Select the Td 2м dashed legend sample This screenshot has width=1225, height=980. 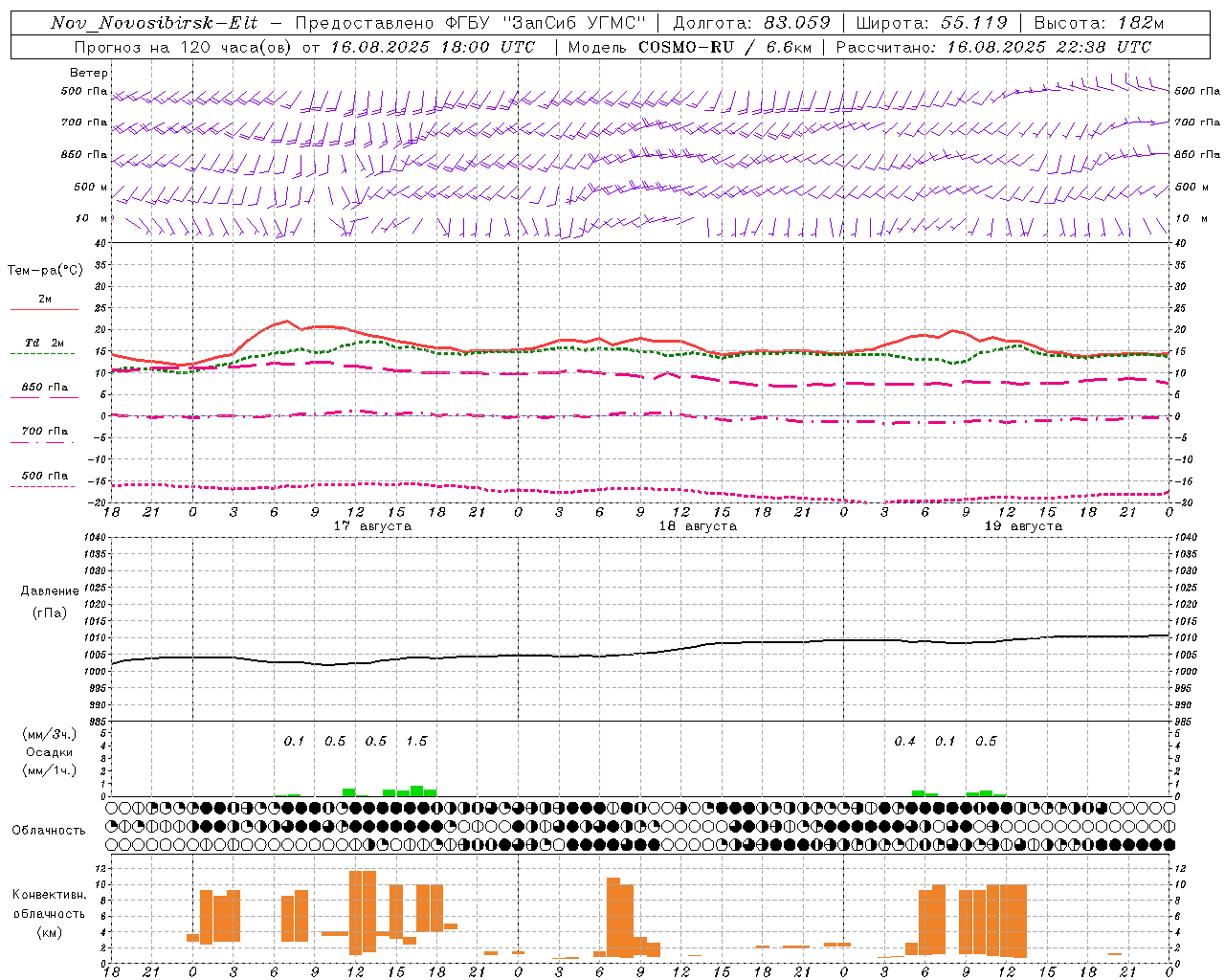pyautogui.click(x=43, y=353)
